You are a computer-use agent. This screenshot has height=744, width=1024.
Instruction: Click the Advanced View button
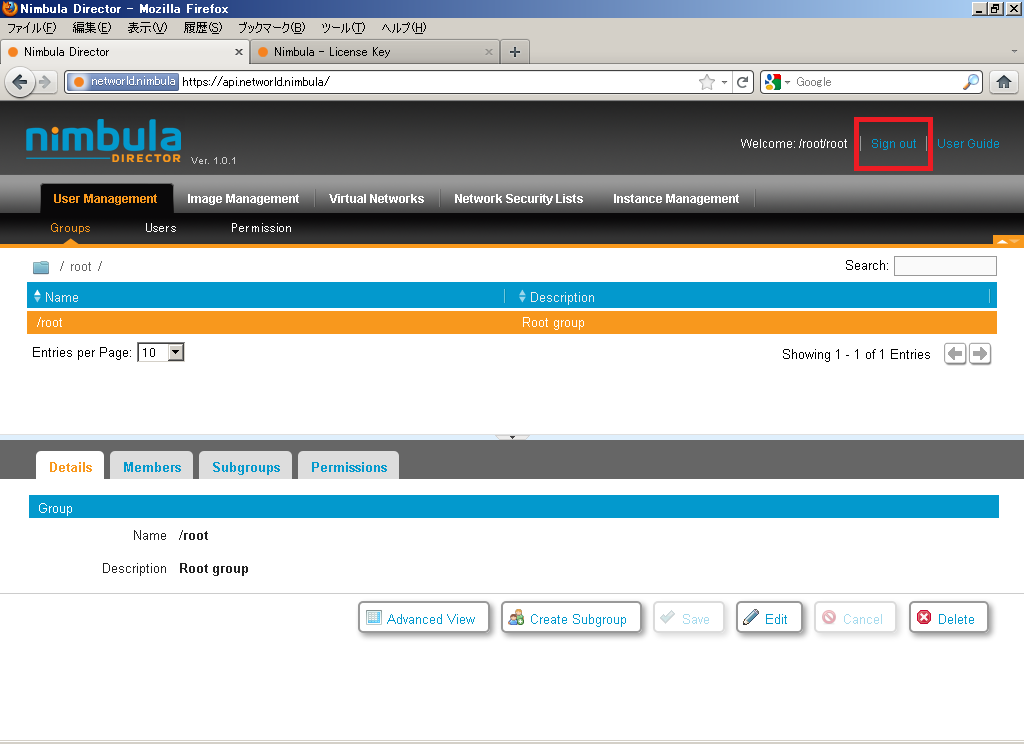[x=424, y=618]
